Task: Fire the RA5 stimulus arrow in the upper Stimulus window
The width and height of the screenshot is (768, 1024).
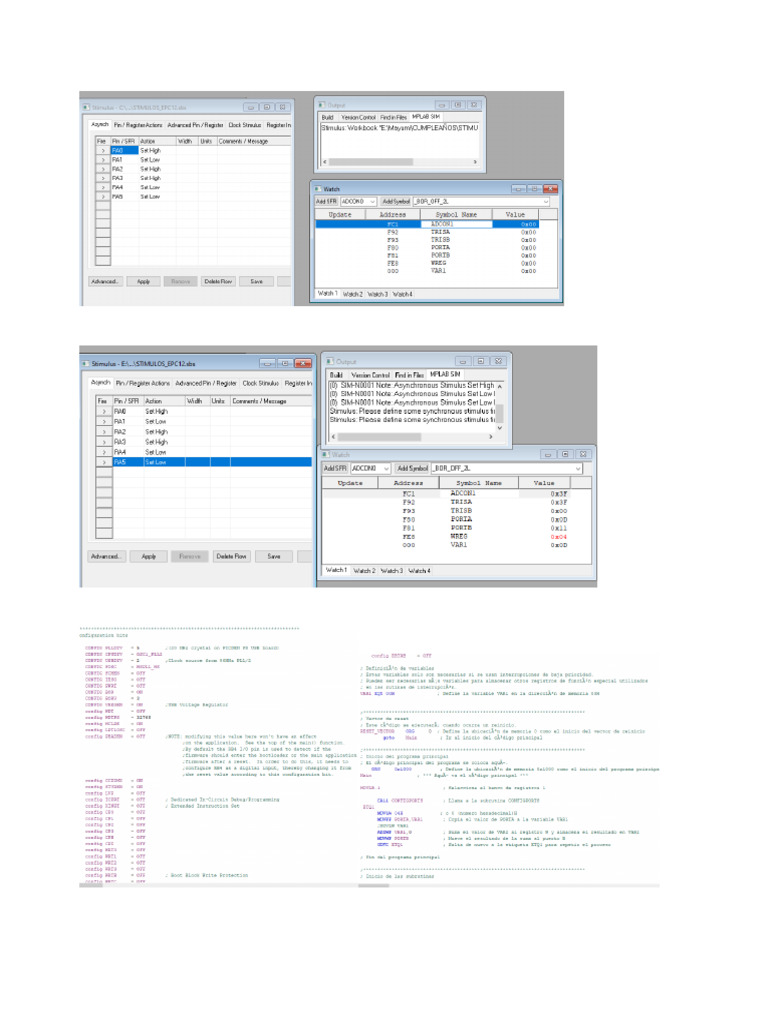Action: 103,196
